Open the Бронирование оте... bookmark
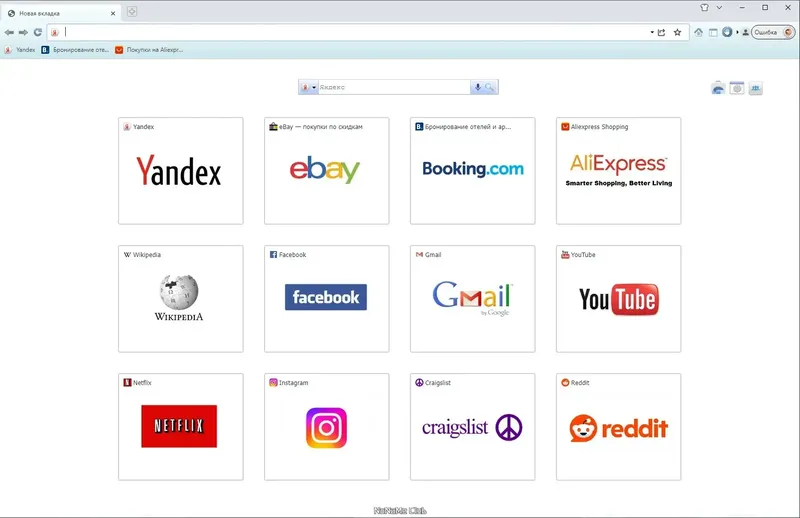Screen dimensions: 800x518 [x=75, y=50]
